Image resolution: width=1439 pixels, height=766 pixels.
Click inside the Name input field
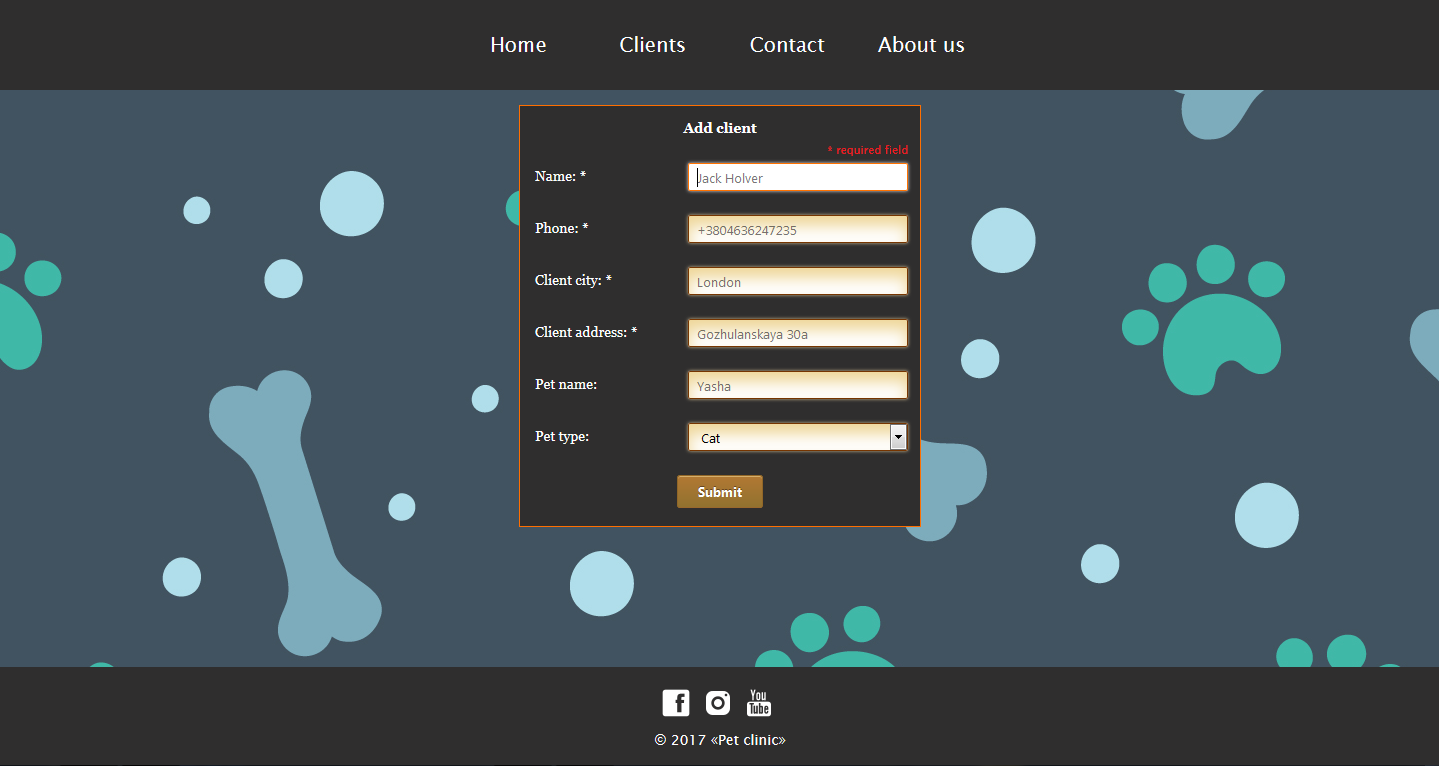pyautogui.click(x=797, y=176)
